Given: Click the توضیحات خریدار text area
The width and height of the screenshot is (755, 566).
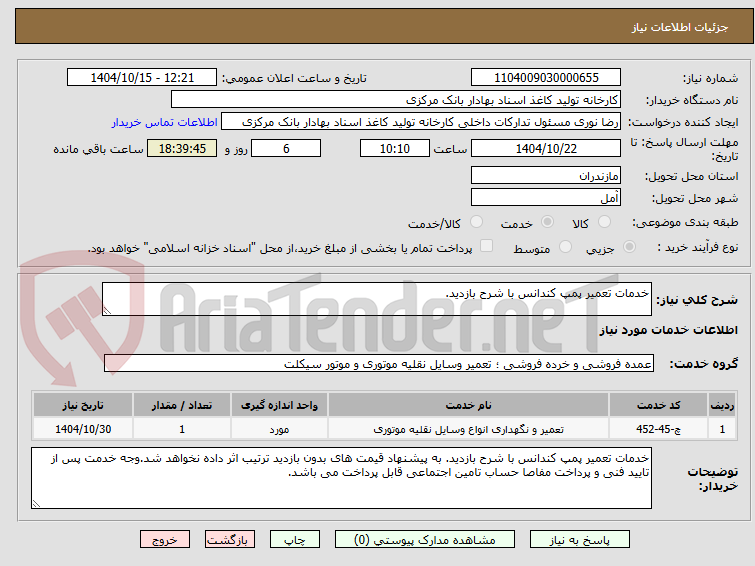Looking at the screenshot, I should pos(341,478).
